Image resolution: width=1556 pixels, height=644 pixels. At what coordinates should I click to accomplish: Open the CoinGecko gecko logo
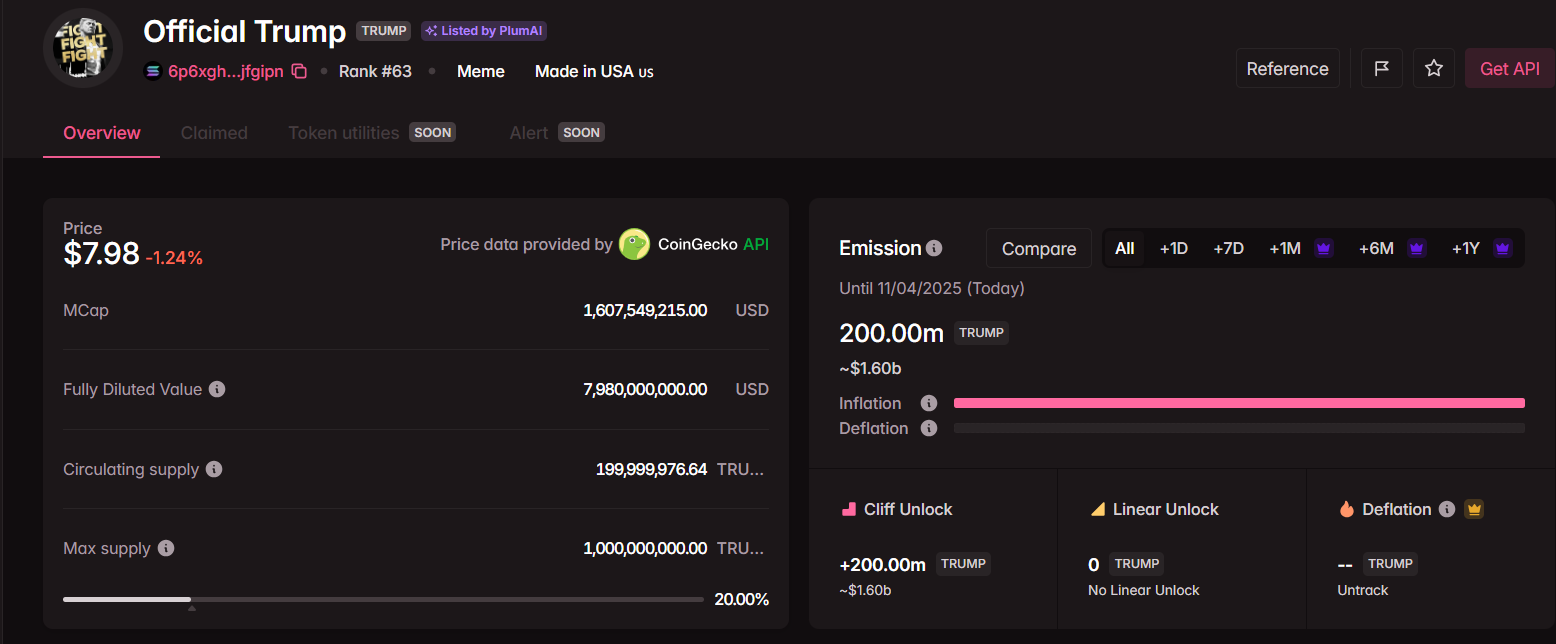click(634, 244)
